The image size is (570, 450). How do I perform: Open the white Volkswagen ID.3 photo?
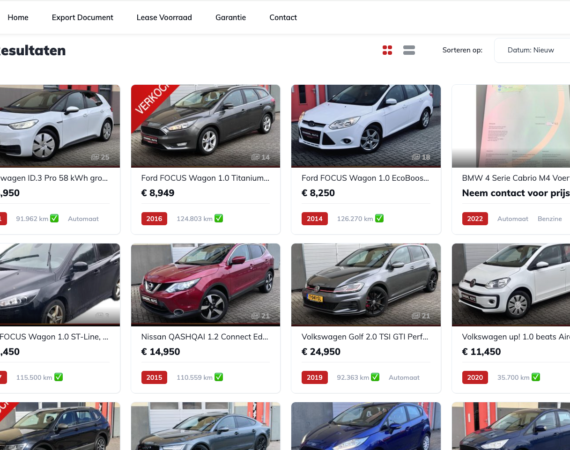(x=60, y=126)
